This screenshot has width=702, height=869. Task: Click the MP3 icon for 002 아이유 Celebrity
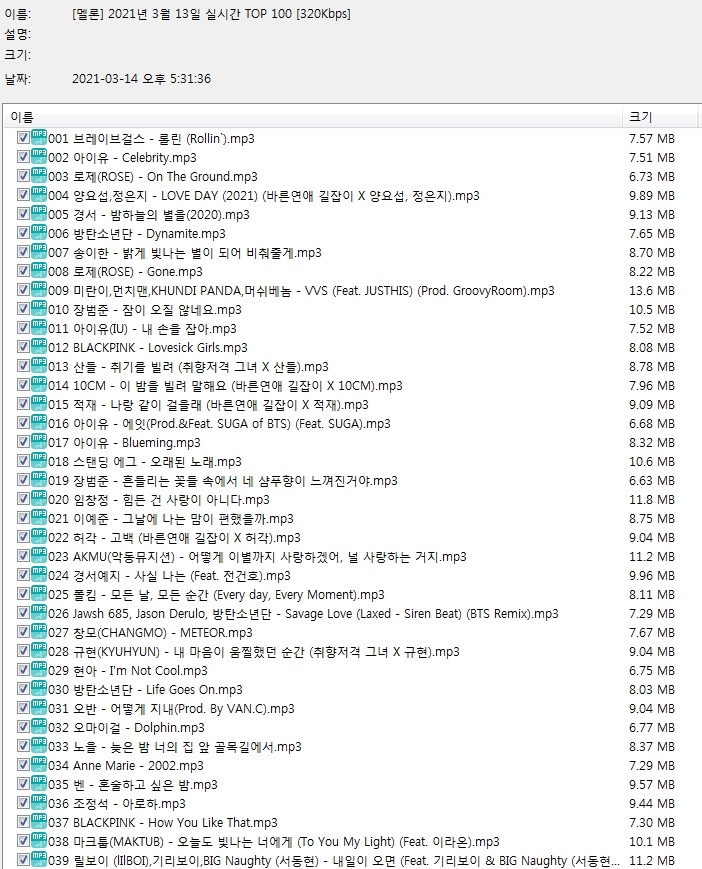click(39, 156)
